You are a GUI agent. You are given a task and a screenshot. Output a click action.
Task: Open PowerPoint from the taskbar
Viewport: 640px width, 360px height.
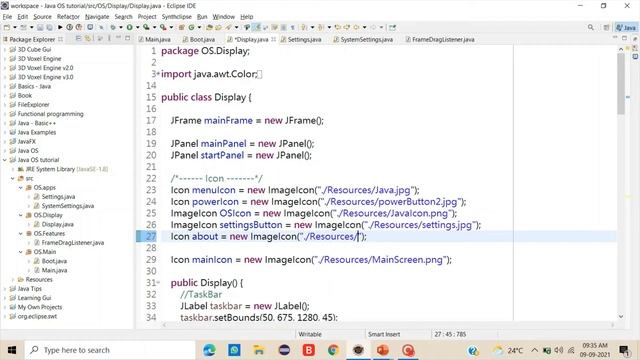(383, 350)
